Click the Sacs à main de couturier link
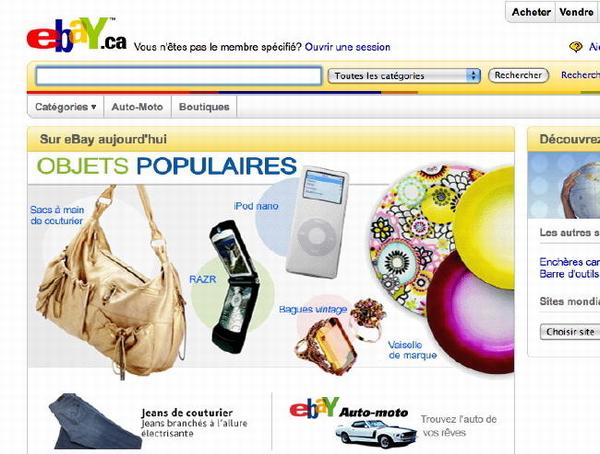Screen dimensions: 600x454 [x=57, y=215]
